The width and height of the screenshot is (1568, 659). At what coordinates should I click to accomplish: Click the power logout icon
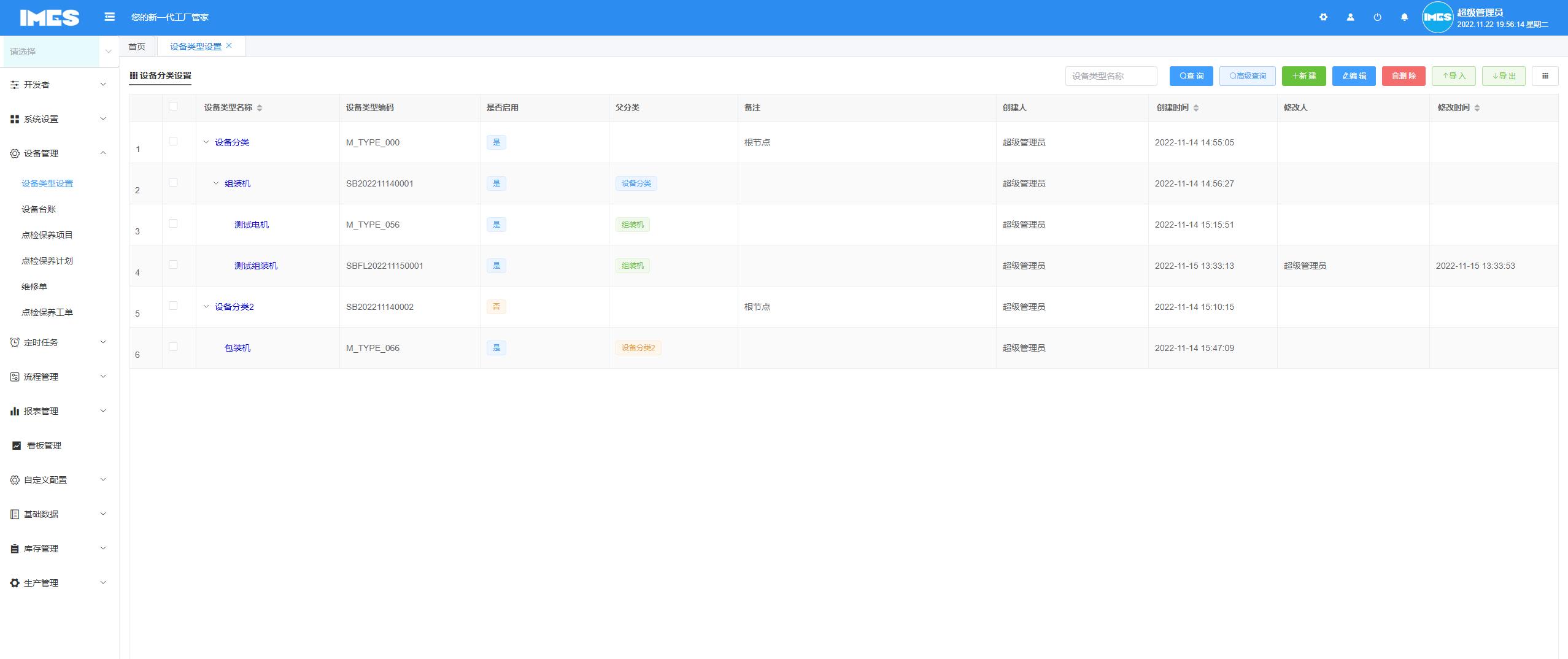point(1377,17)
